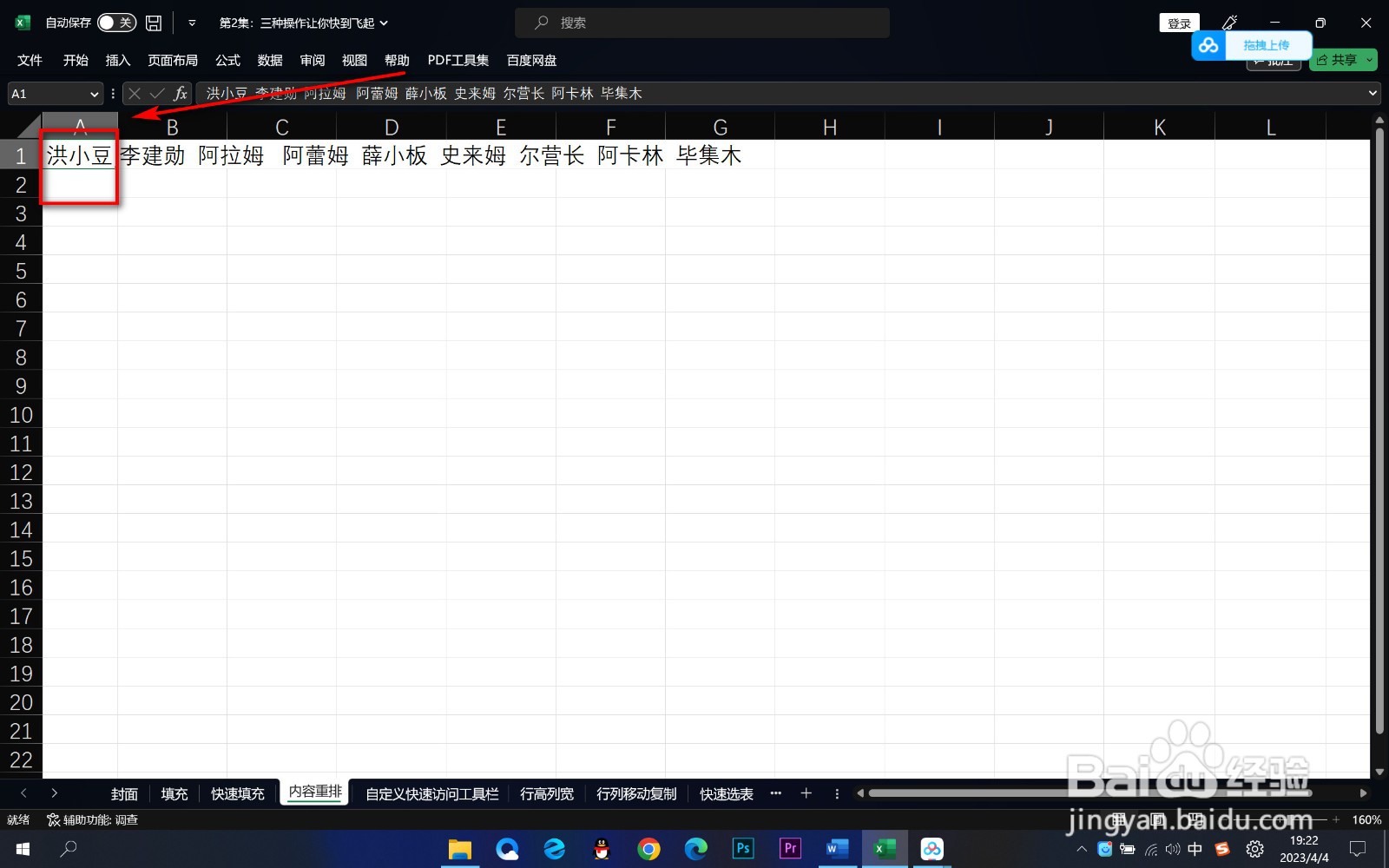Click previous sheet navigation arrow
The width and height of the screenshot is (1389, 868).
click(23, 792)
